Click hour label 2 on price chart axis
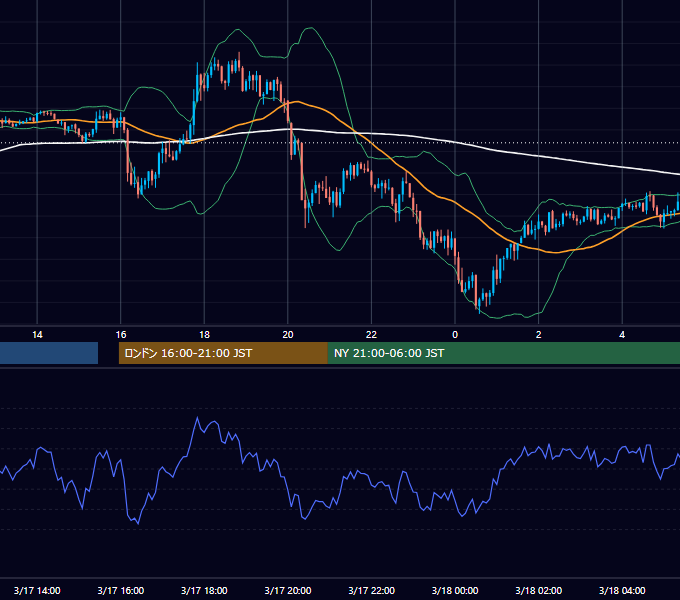This screenshot has width=680, height=600. [x=539, y=335]
